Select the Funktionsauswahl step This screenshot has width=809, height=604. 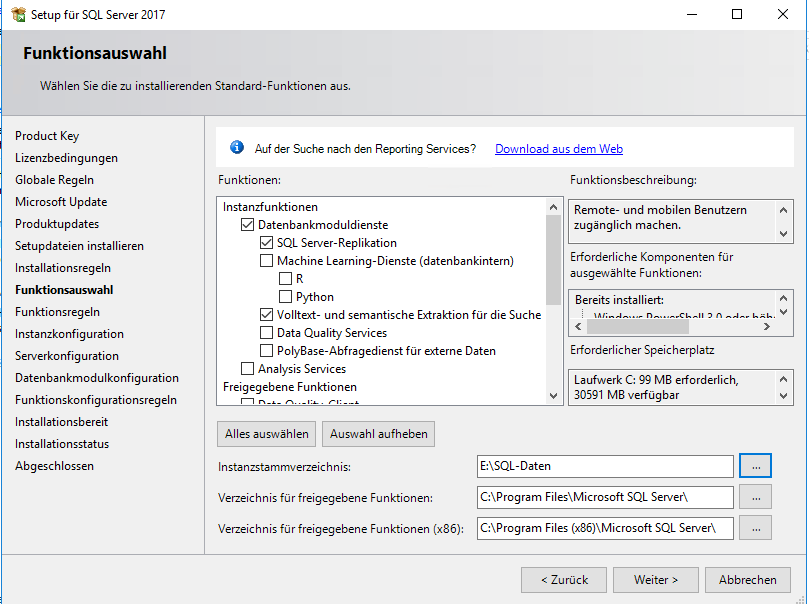tap(64, 290)
